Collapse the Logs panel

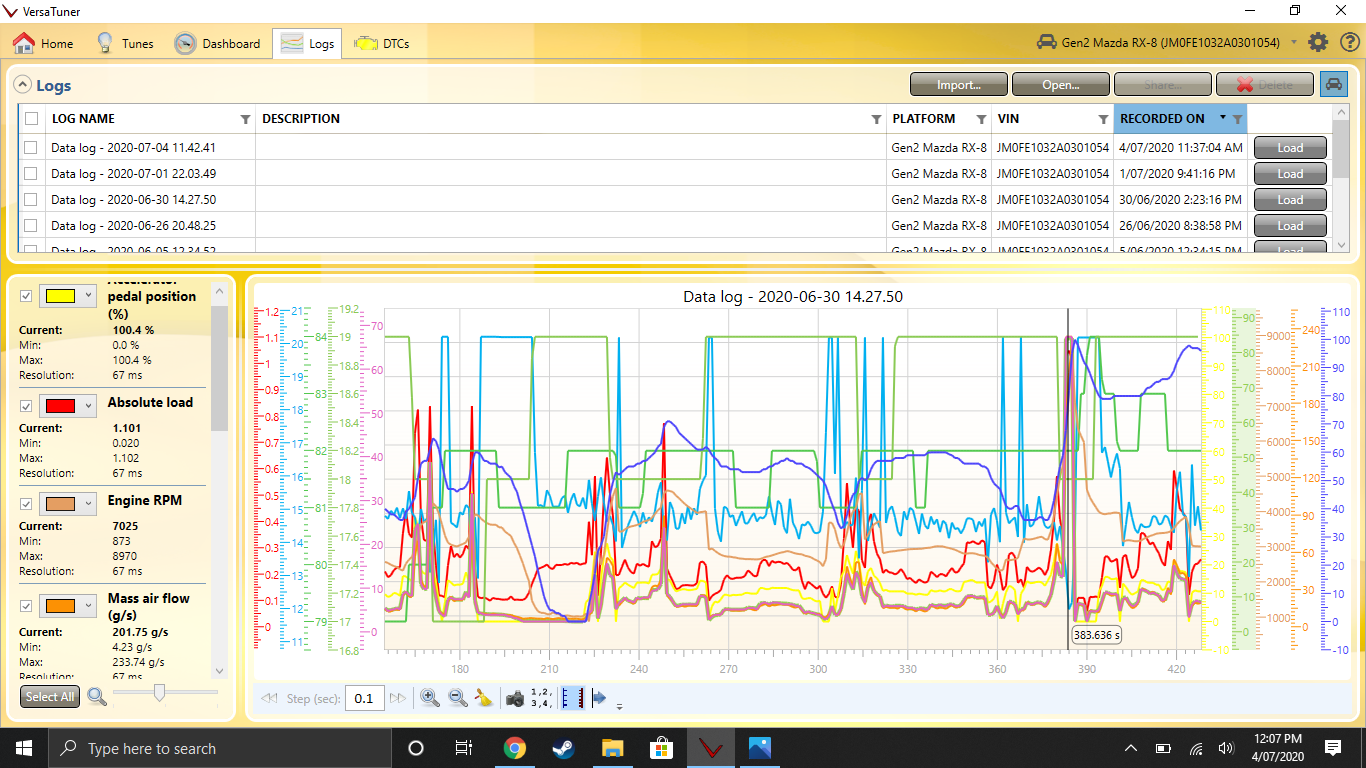point(22,86)
